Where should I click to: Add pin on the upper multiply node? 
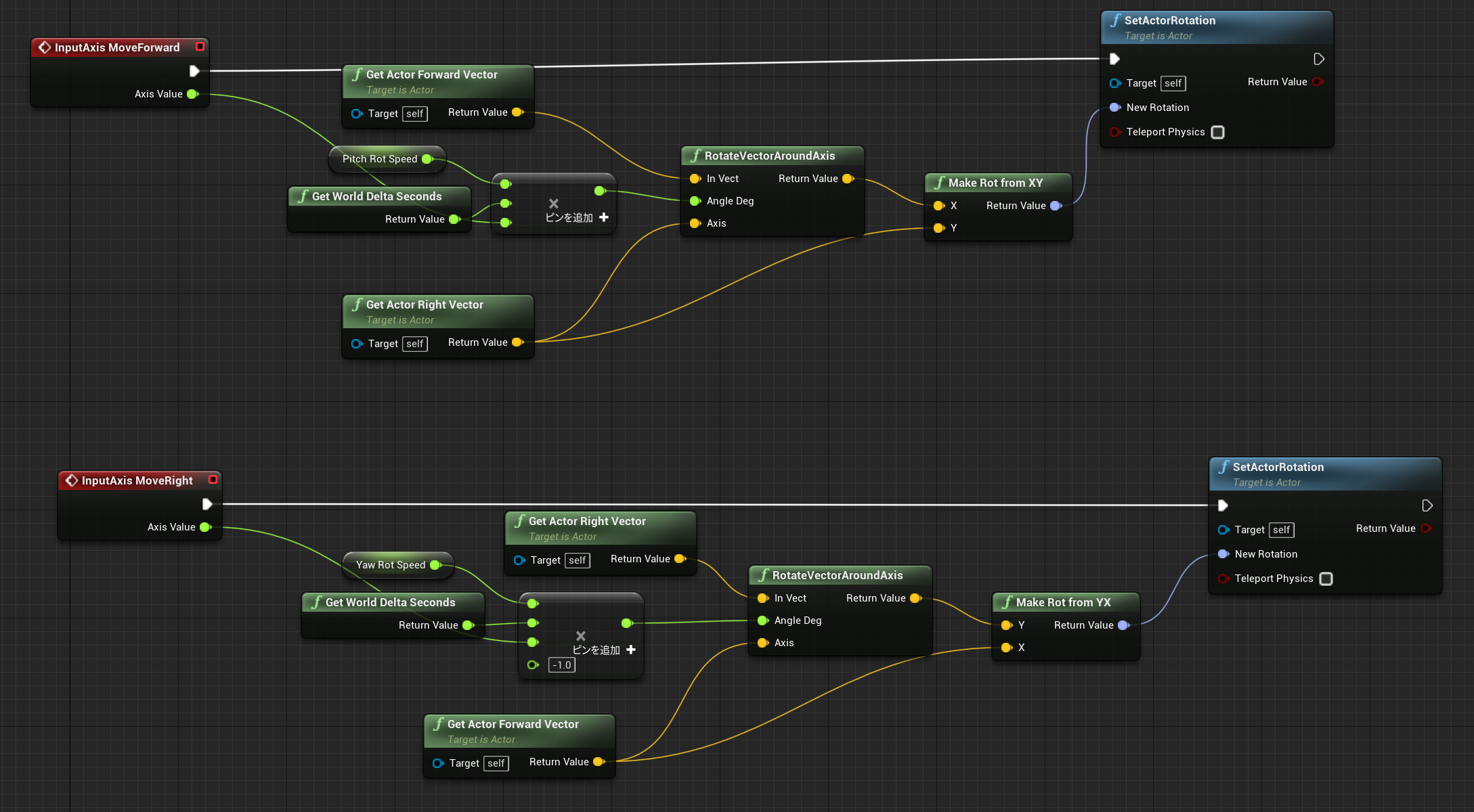[603, 217]
